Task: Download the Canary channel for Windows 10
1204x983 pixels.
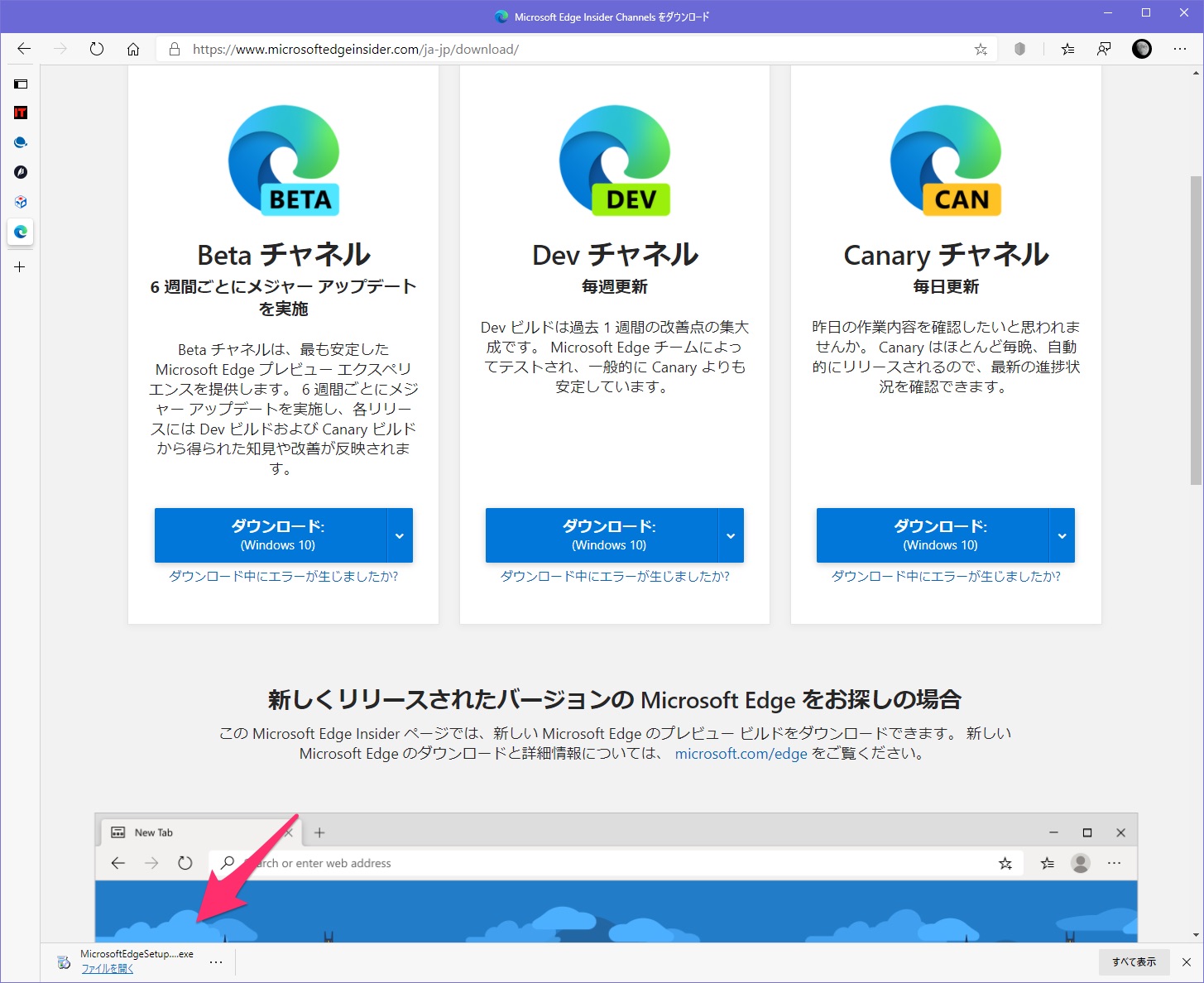Action: click(x=933, y=535)
